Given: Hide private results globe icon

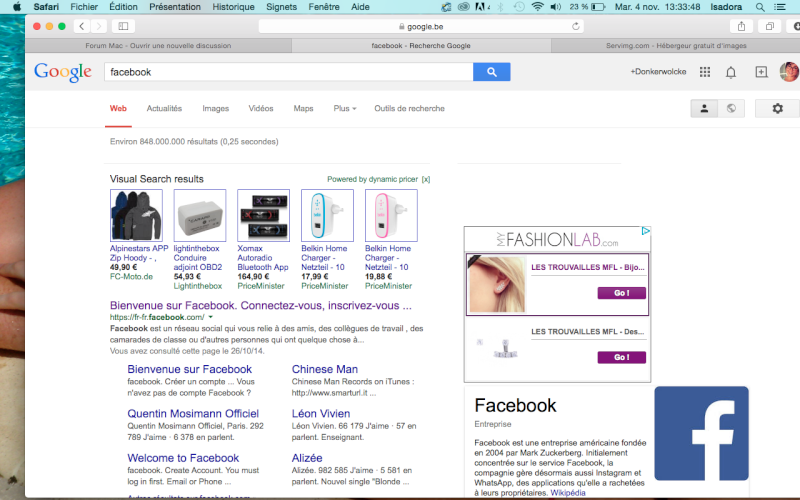Looking at the screenshot, I should [731, 108].
